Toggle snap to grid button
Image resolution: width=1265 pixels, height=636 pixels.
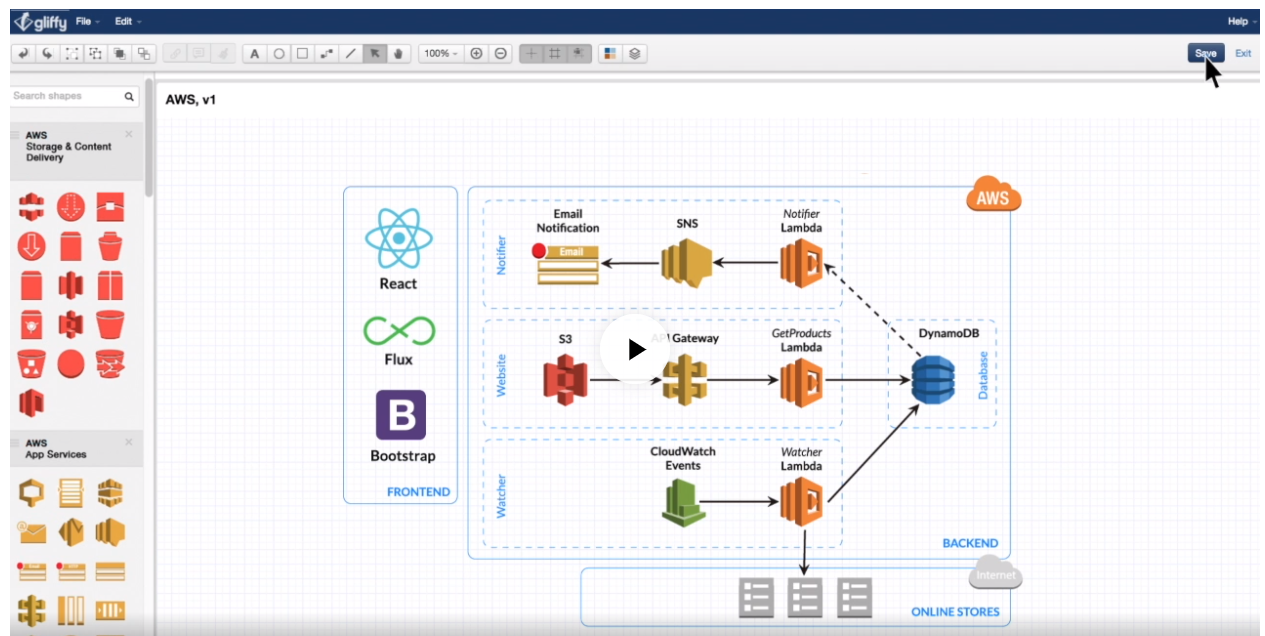[x=578, y=54]
